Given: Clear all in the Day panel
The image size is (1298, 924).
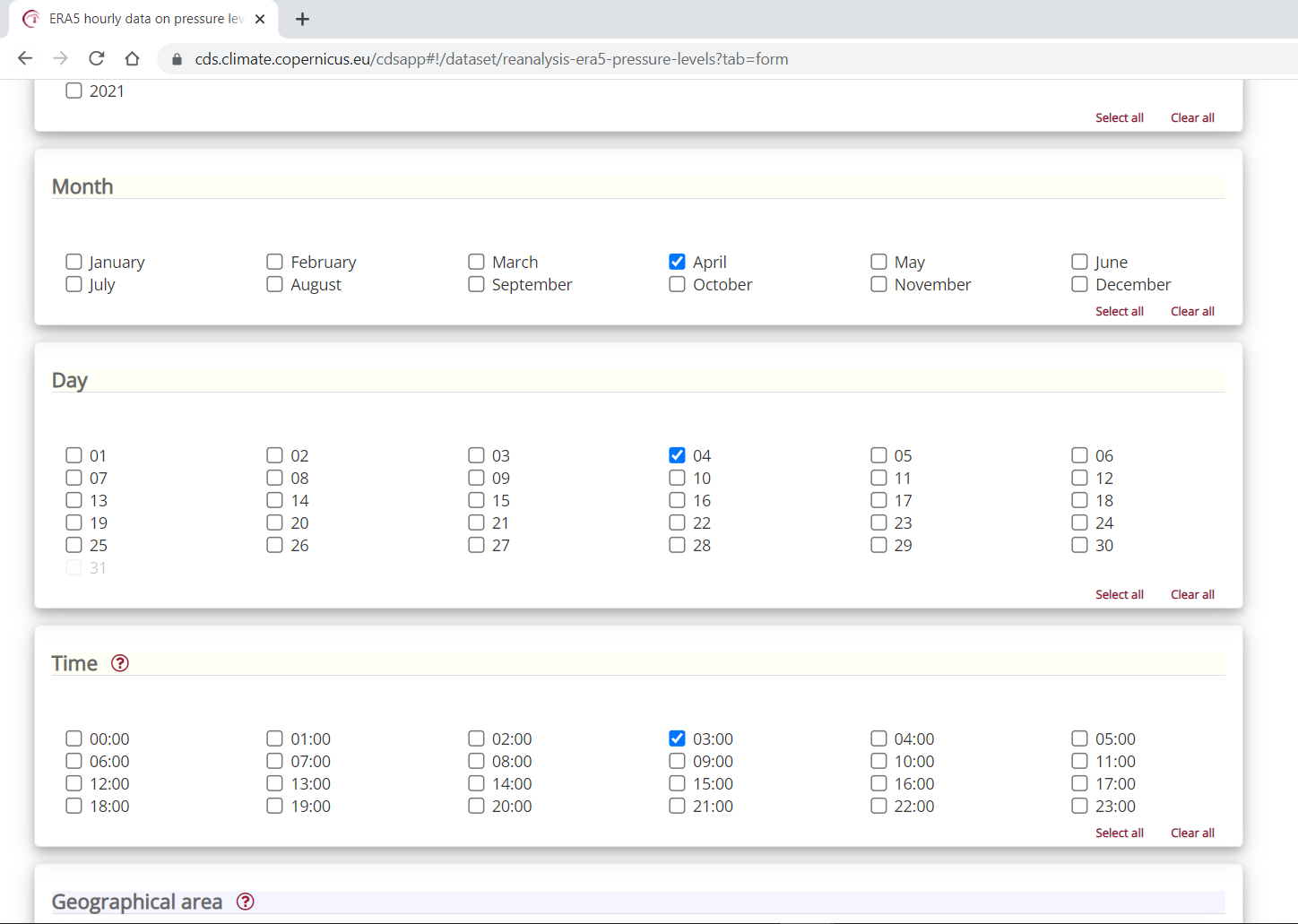Looking at the screenshot, I should point(1192,594).
